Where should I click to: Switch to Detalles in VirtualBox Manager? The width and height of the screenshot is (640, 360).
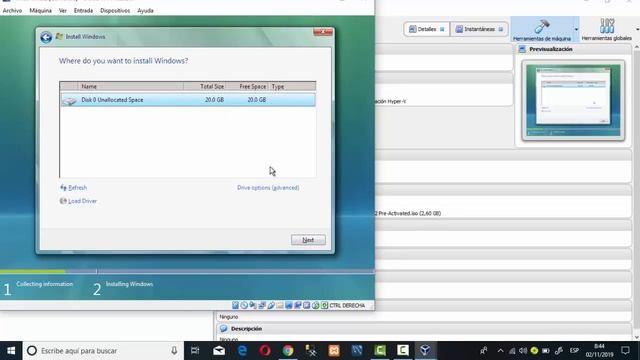coord(427,29)
